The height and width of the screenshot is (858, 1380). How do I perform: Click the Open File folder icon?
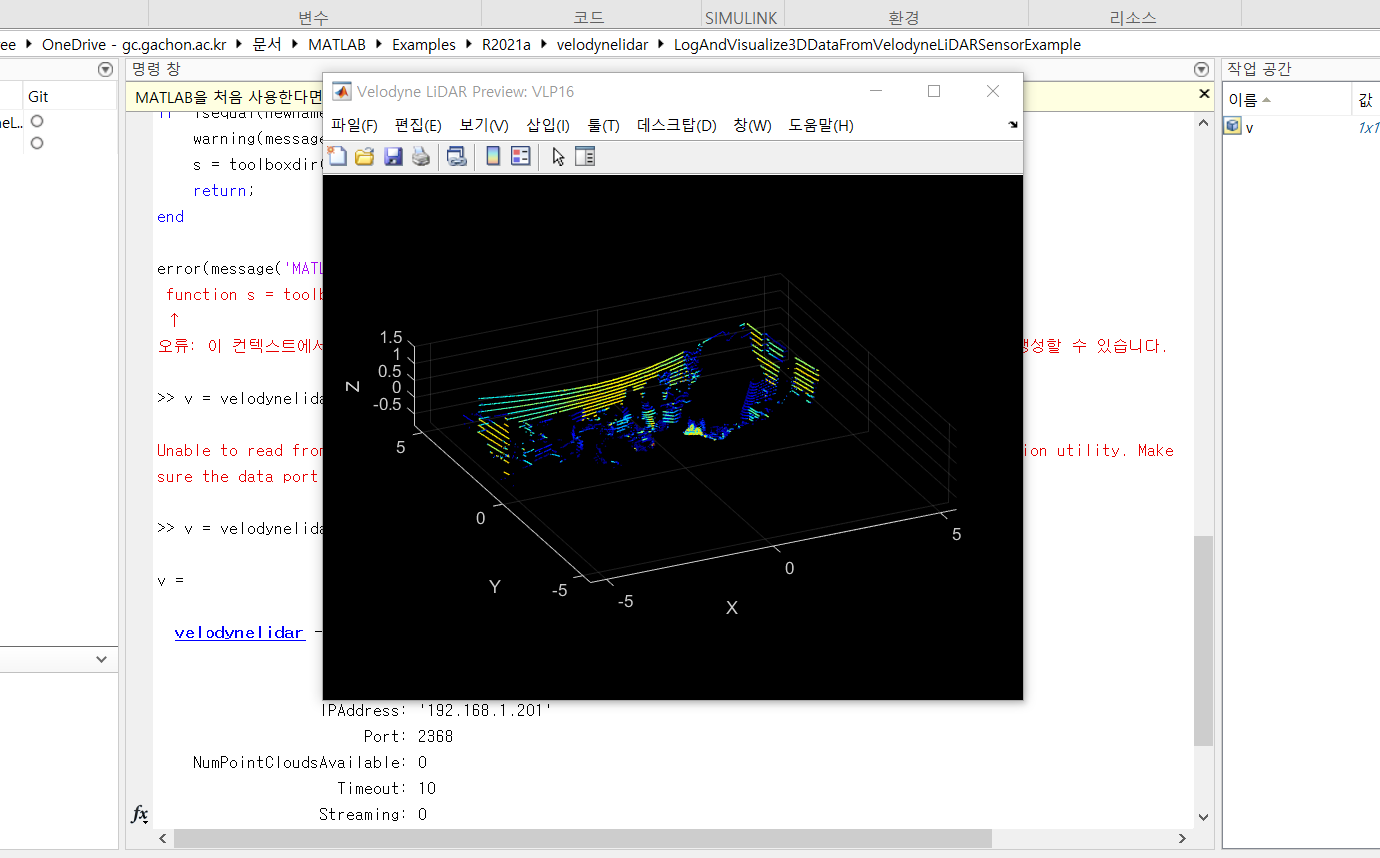(365, 156)
